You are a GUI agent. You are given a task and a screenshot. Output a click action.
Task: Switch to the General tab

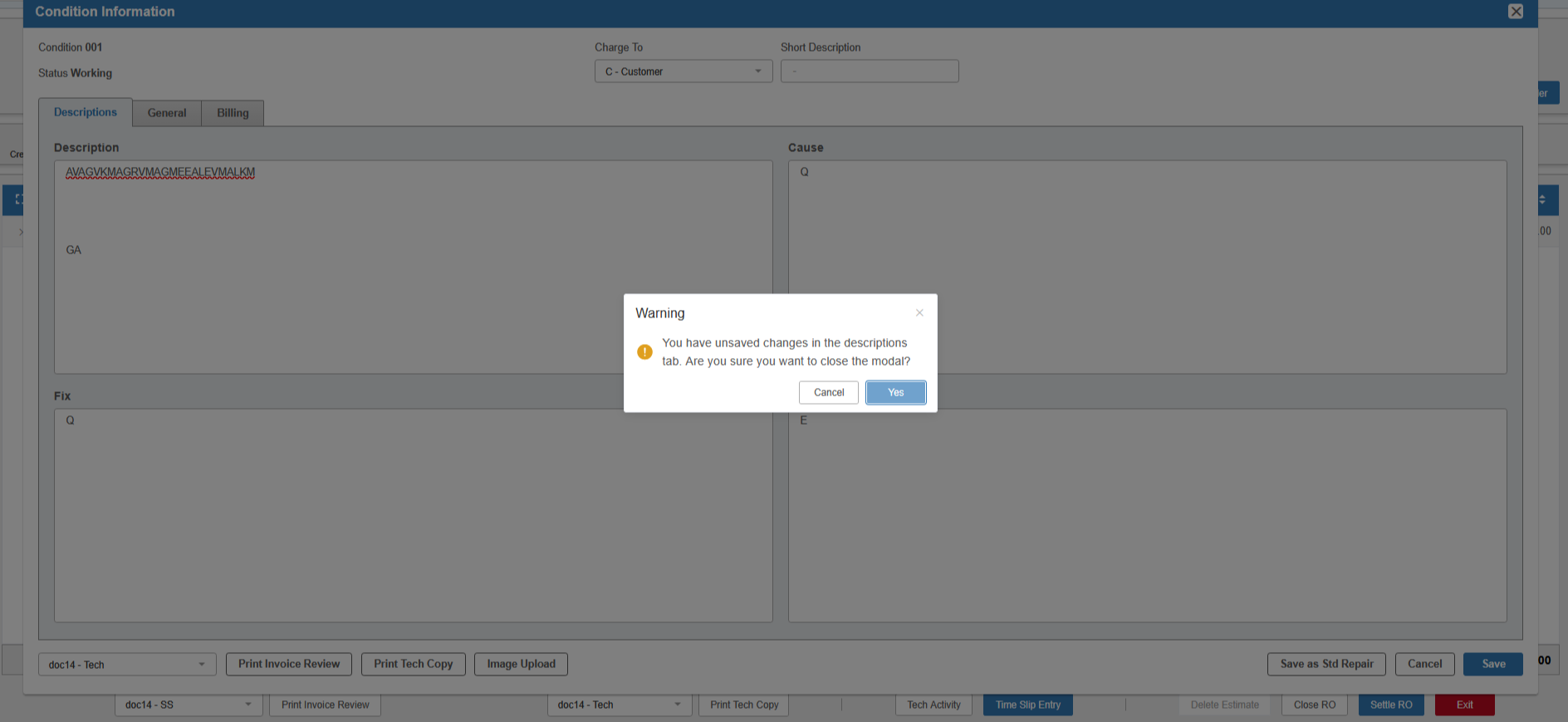[x=167, y=113]
